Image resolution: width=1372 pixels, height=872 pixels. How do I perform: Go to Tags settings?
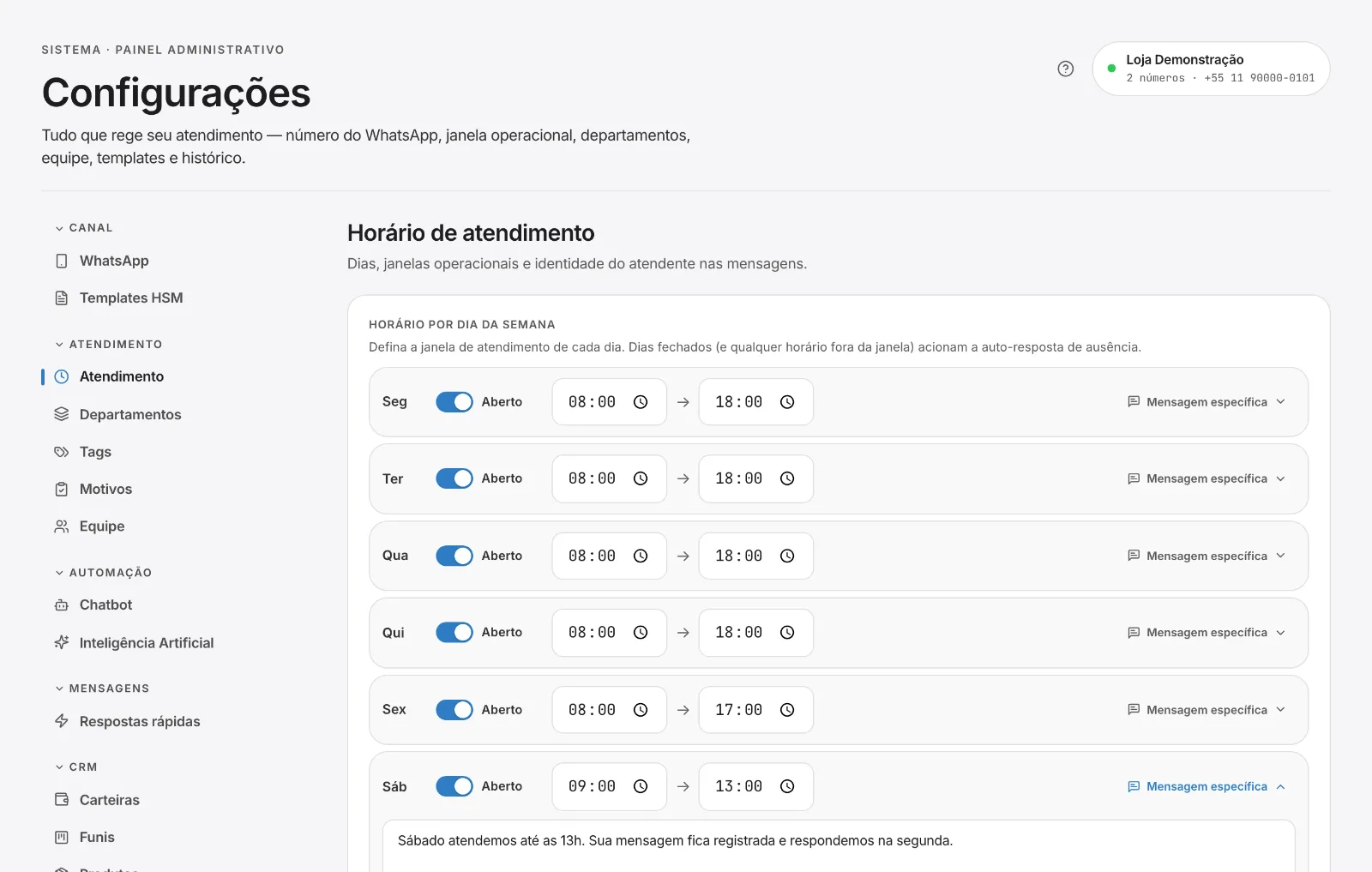95,452
